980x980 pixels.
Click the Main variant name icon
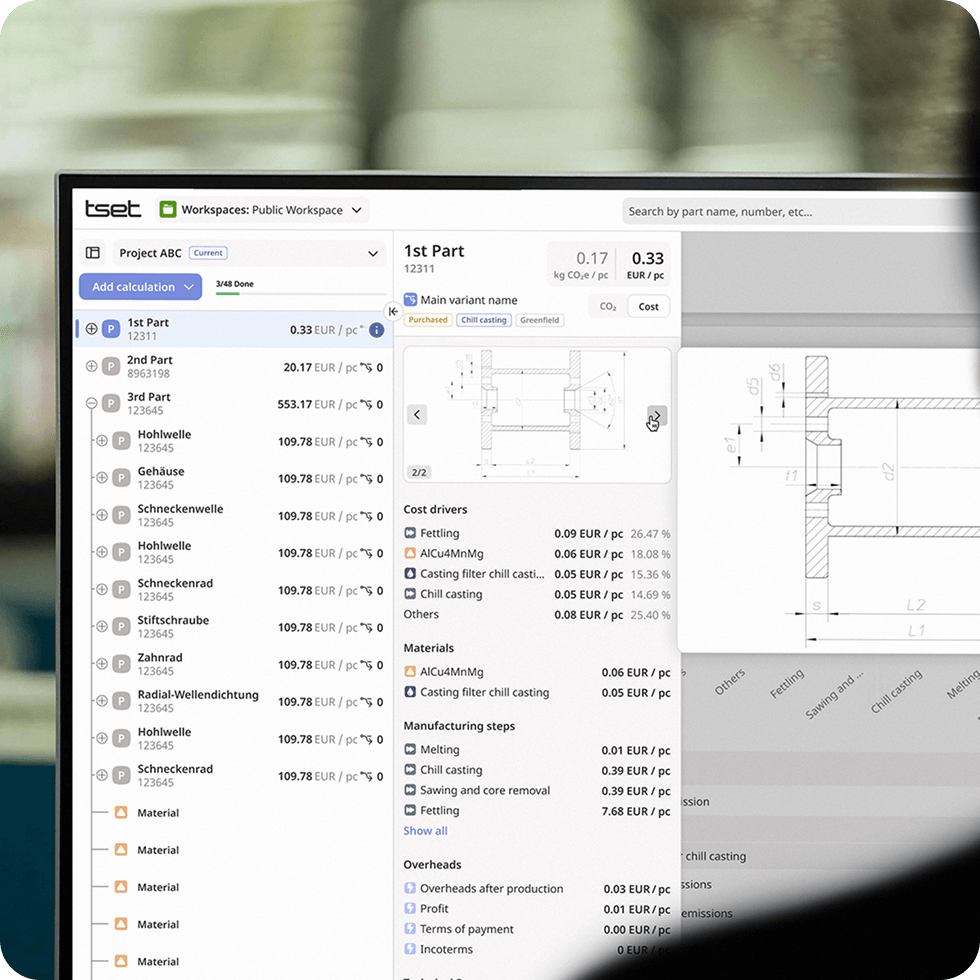click(410, 299)
